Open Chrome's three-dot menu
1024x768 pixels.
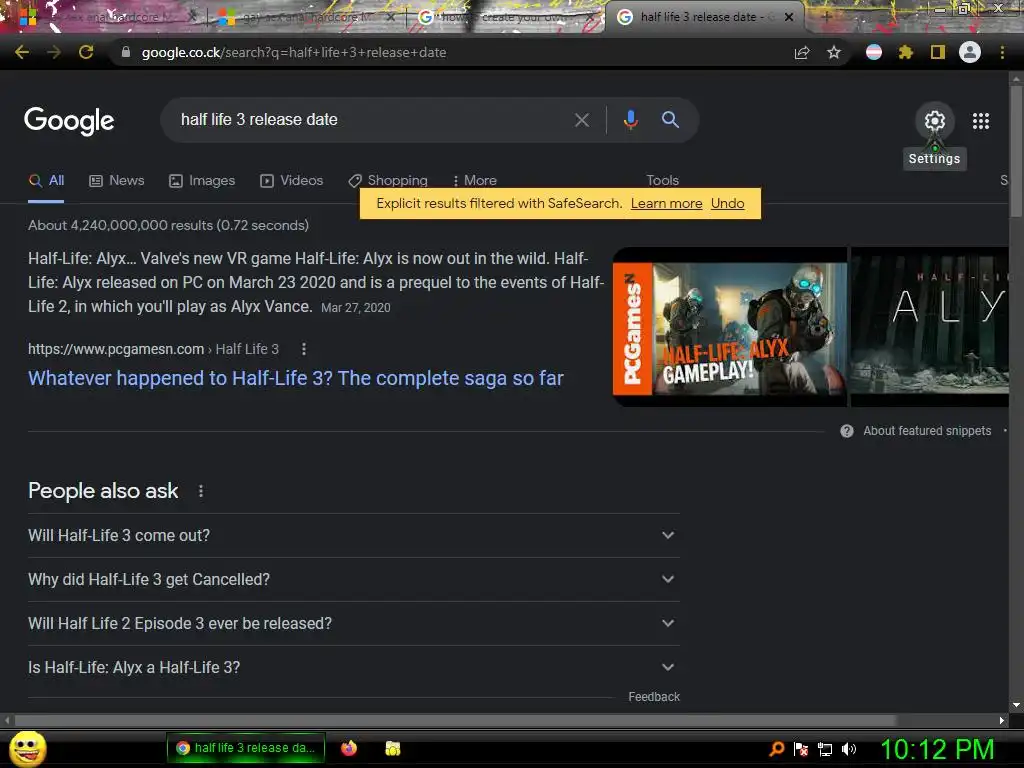pyautogui.click(x=1002, y=52)
